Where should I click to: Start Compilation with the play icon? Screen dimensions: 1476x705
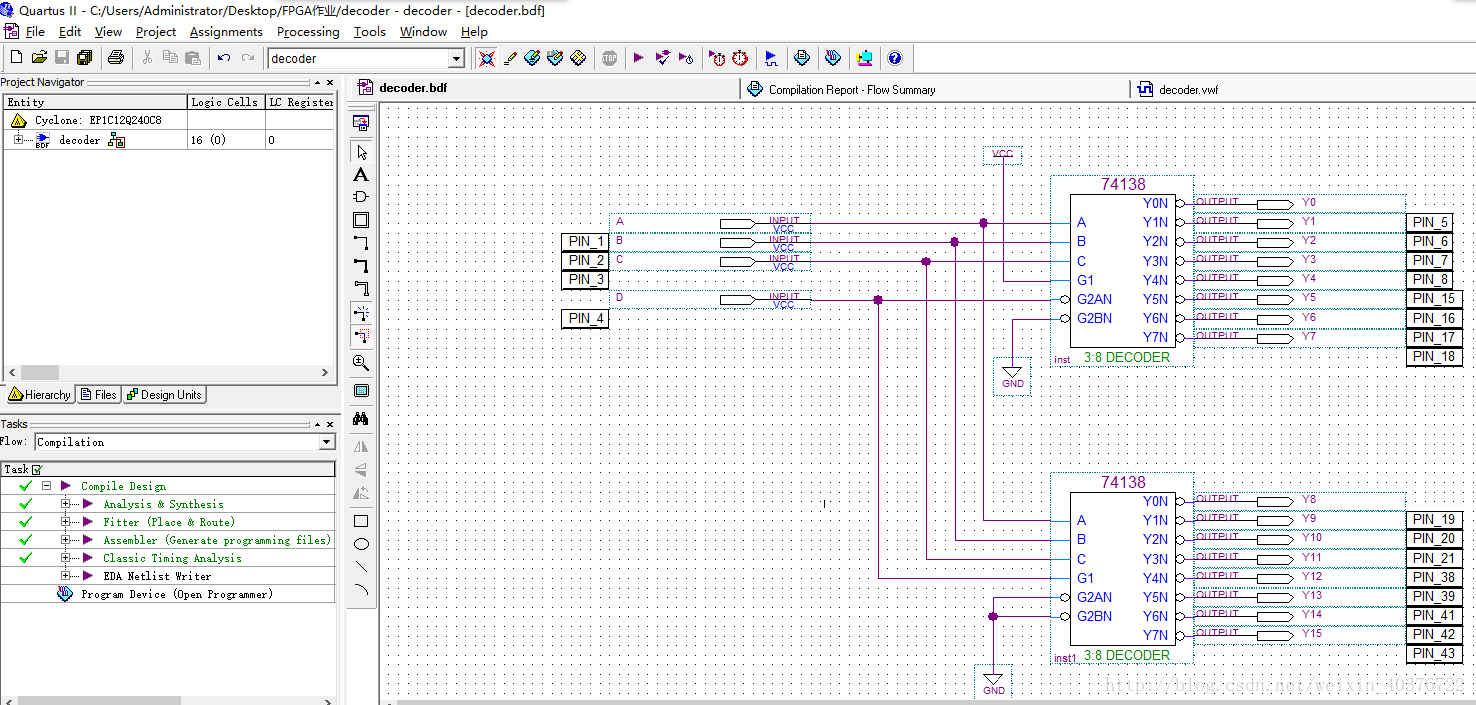[639, 58]
